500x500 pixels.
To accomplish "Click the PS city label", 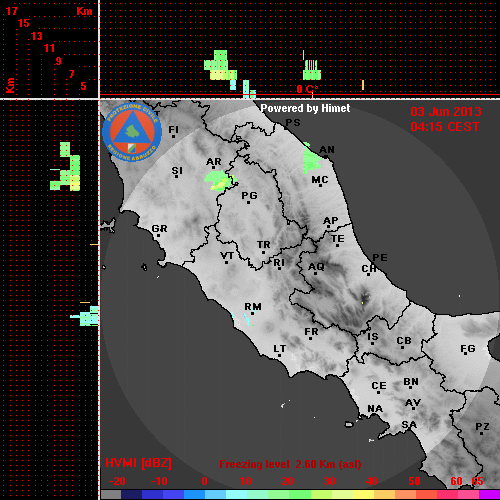I will point(293,123).
